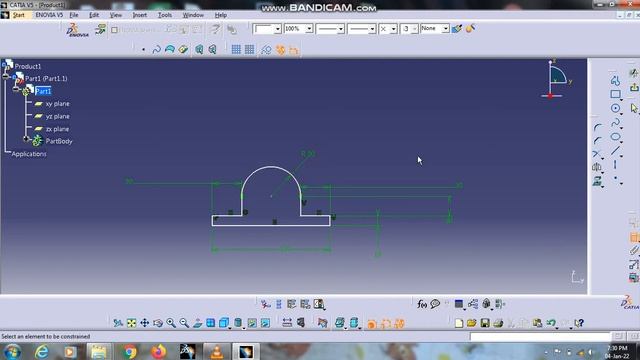Select the Project 3D Elements tool
The image size is (640, 360).
(x=597, y=181)
